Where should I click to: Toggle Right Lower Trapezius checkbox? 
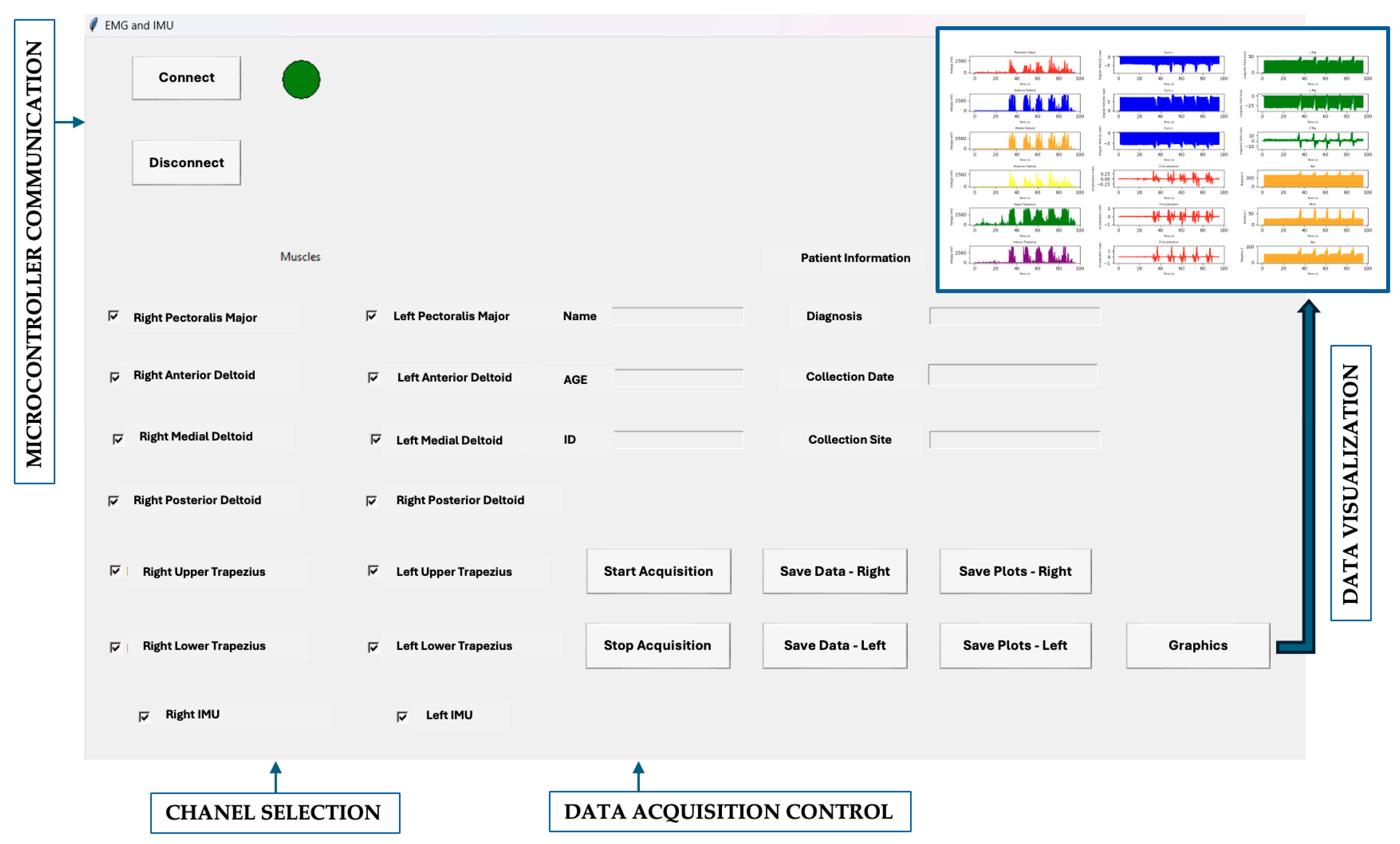pos(115,648)
